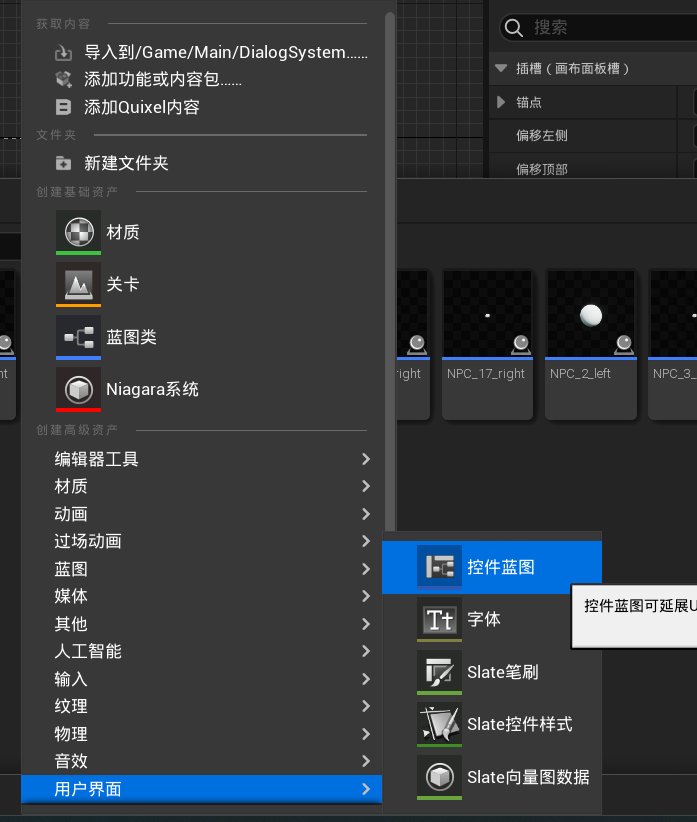697x822 pixels.
Task: Expand the 人工智能 submenu arrow
Action: click(366, 651)
